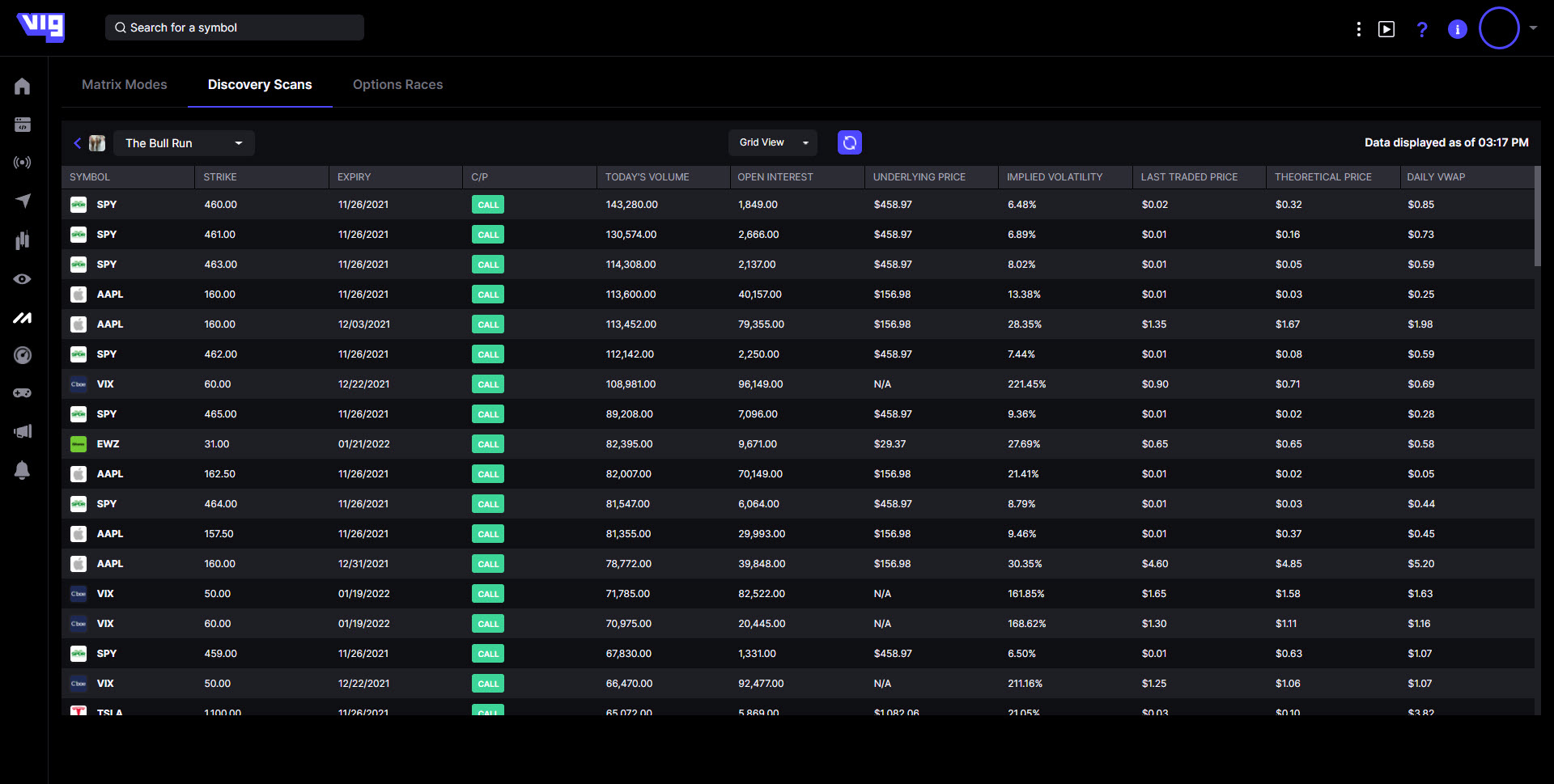Click CALL badge in SPY 461.00 row
The image size is (1554, 784).
pos(488,235)
